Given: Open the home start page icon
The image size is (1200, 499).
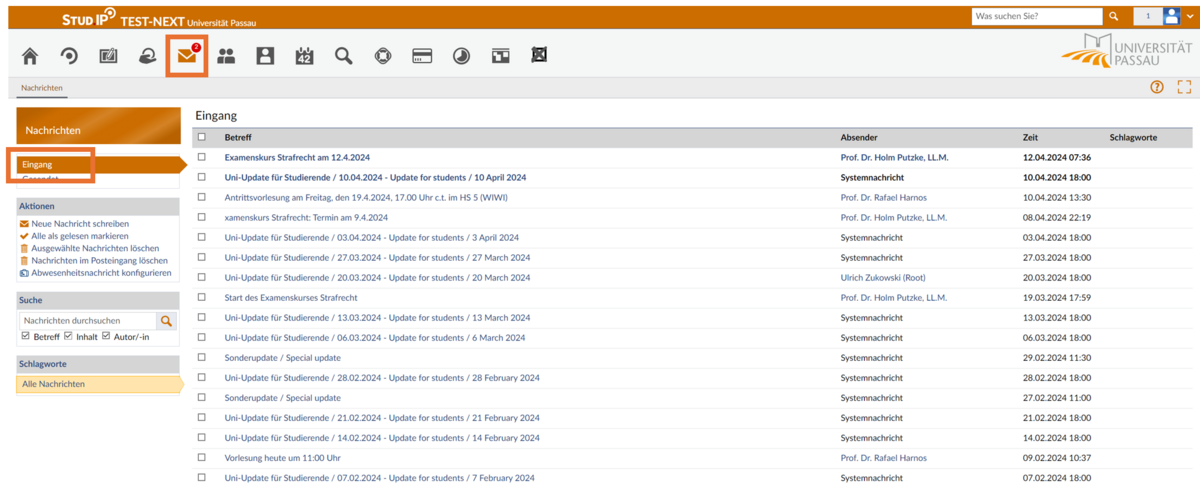Looking at the screenshot, I should click(x=30, y=57).
